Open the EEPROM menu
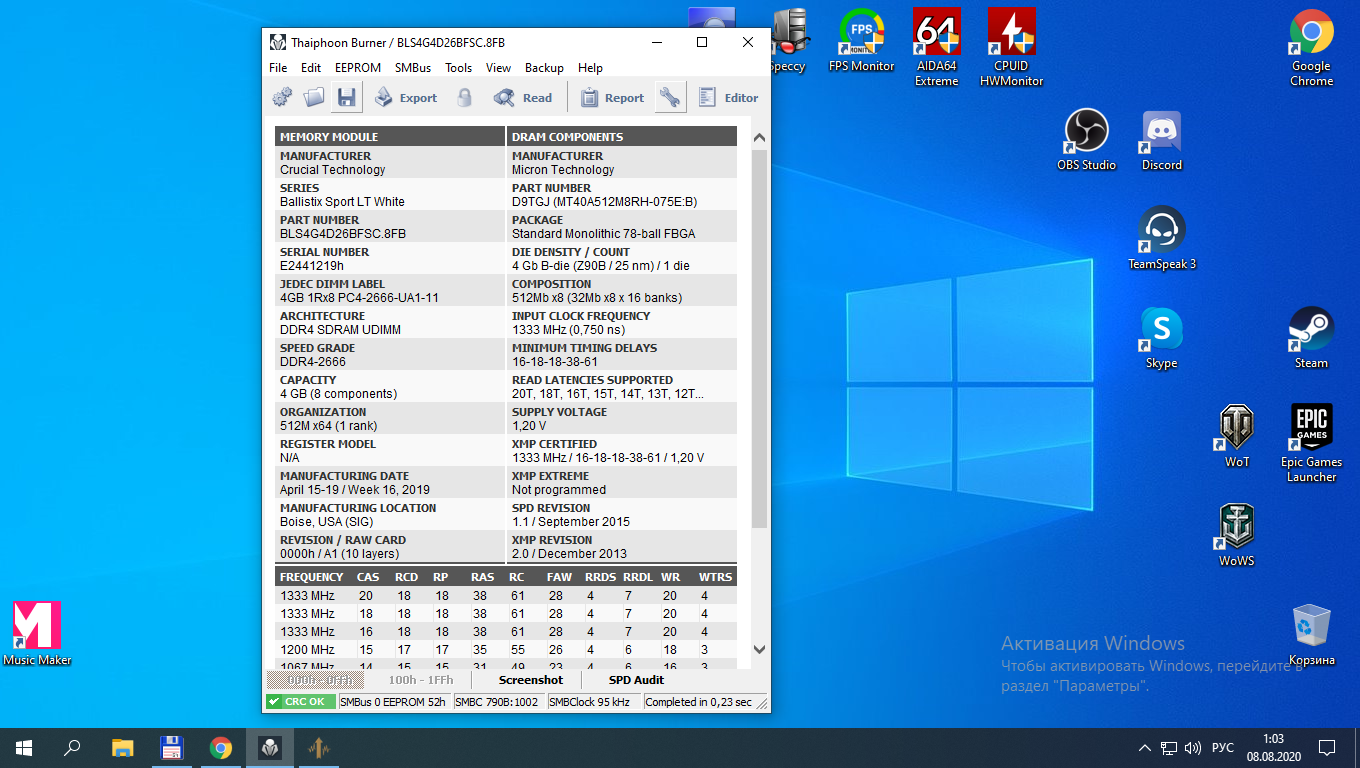Screen dimensions: 1360x768 coord(358,68)
